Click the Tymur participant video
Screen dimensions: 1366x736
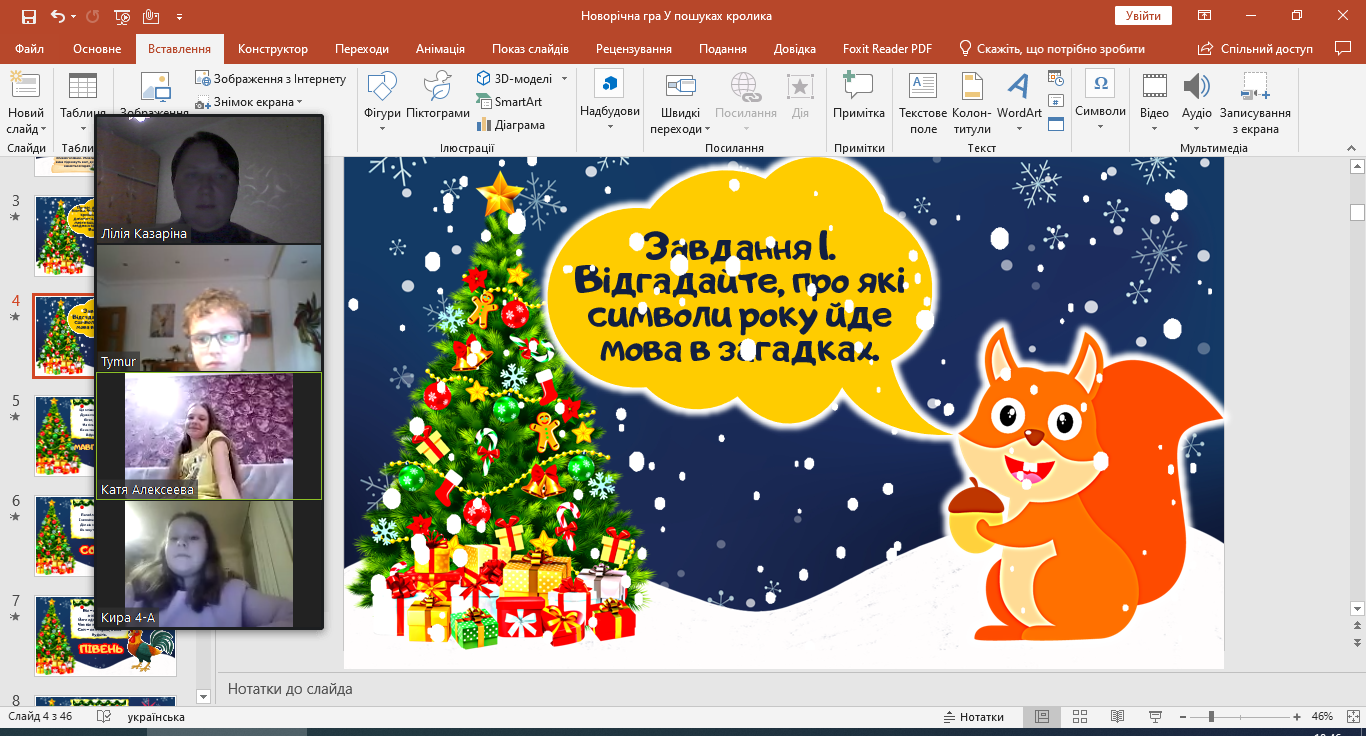pyautogui.click(x=209, y=308)
